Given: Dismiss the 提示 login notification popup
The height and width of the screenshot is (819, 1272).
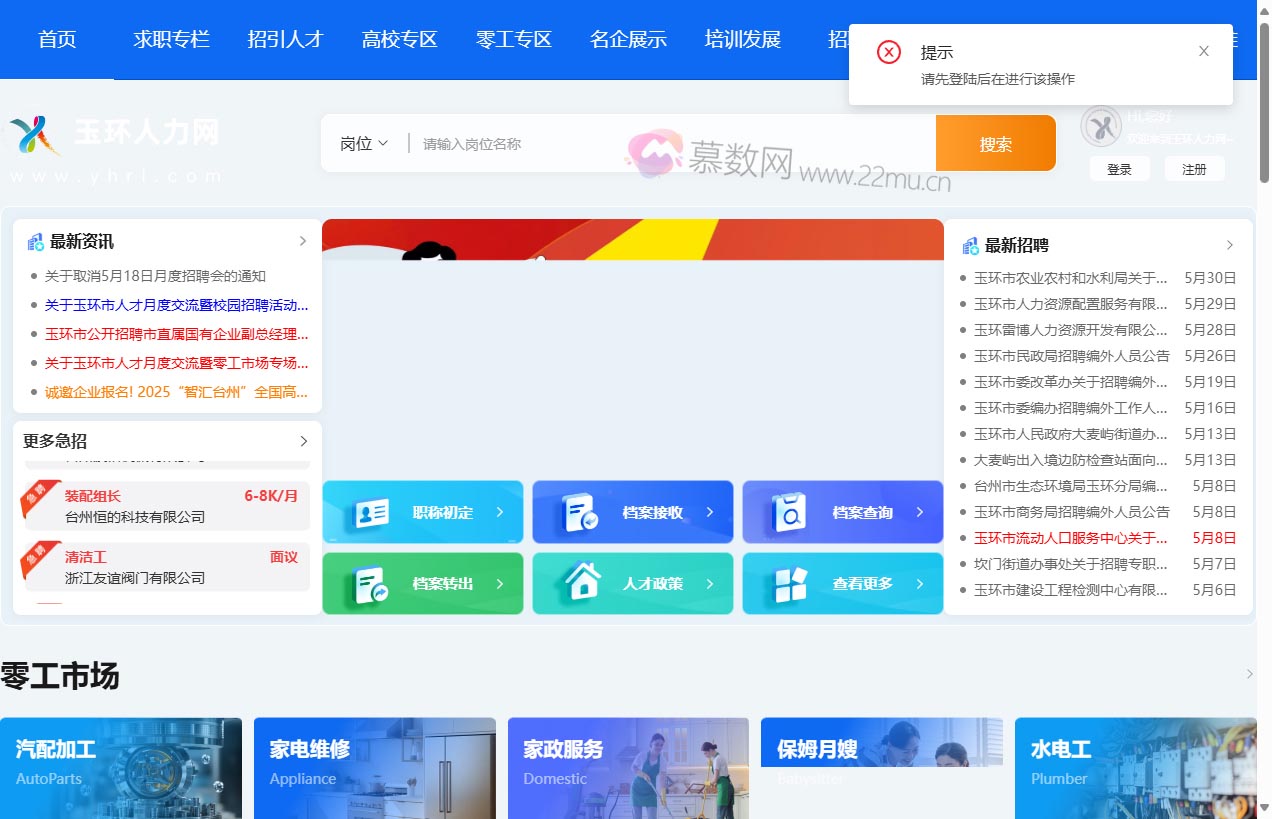Looking at the screenshot, I should point(1204,51).
